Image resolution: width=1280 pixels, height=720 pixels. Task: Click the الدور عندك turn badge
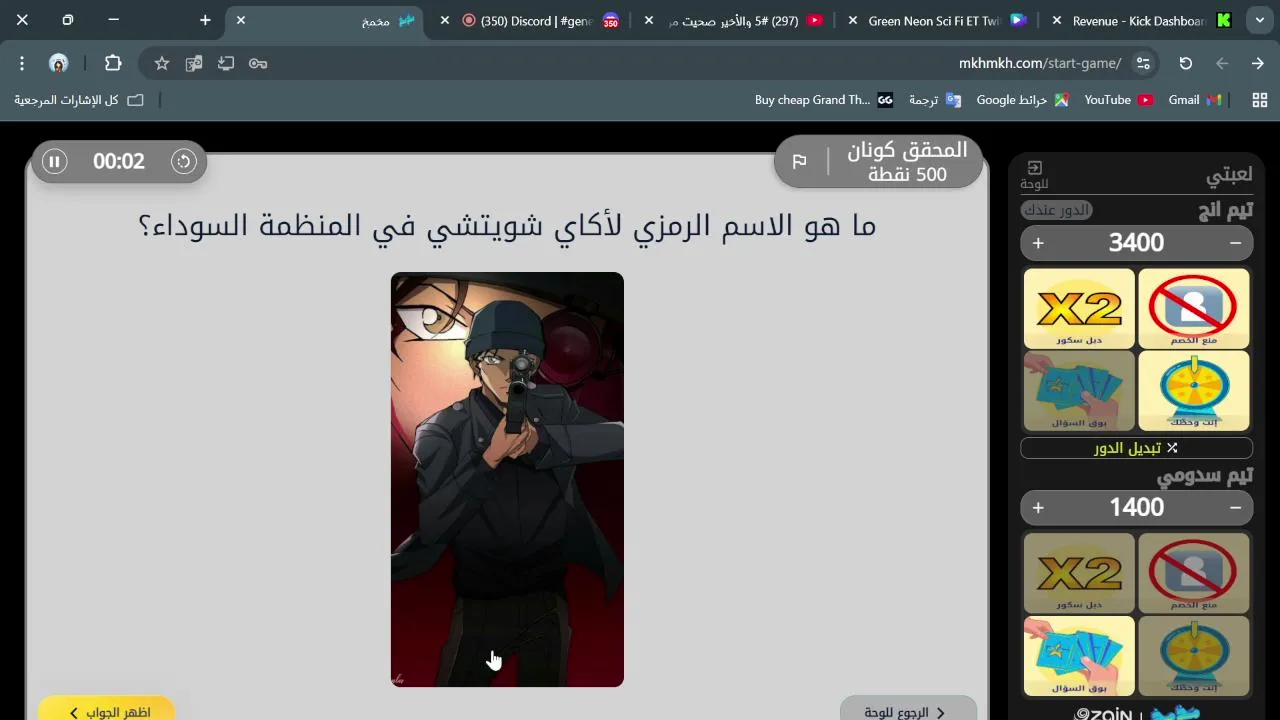pyautogui.click(x=1057, y=210)
